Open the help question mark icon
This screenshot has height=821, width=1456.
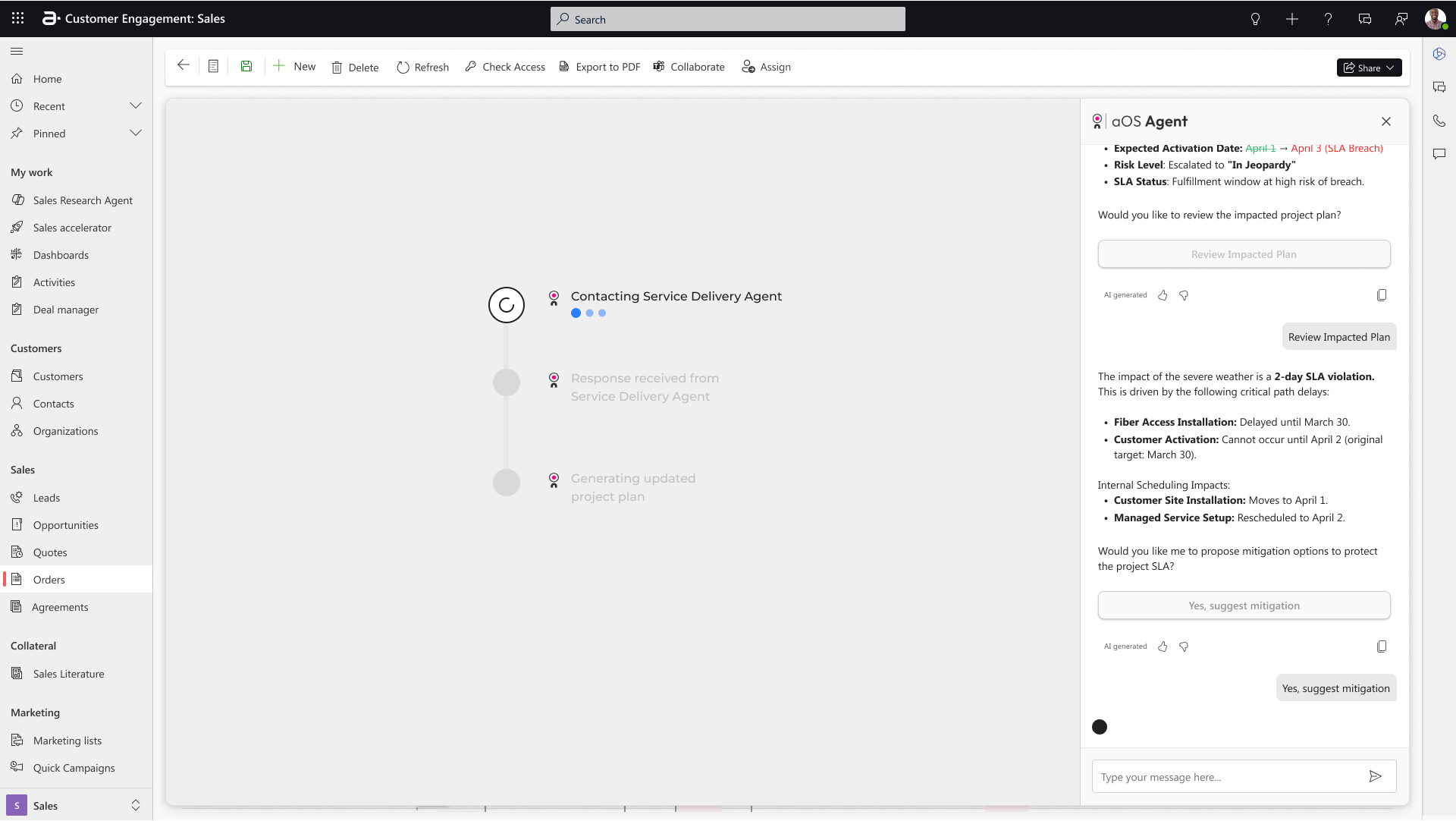pos(1328,19)
